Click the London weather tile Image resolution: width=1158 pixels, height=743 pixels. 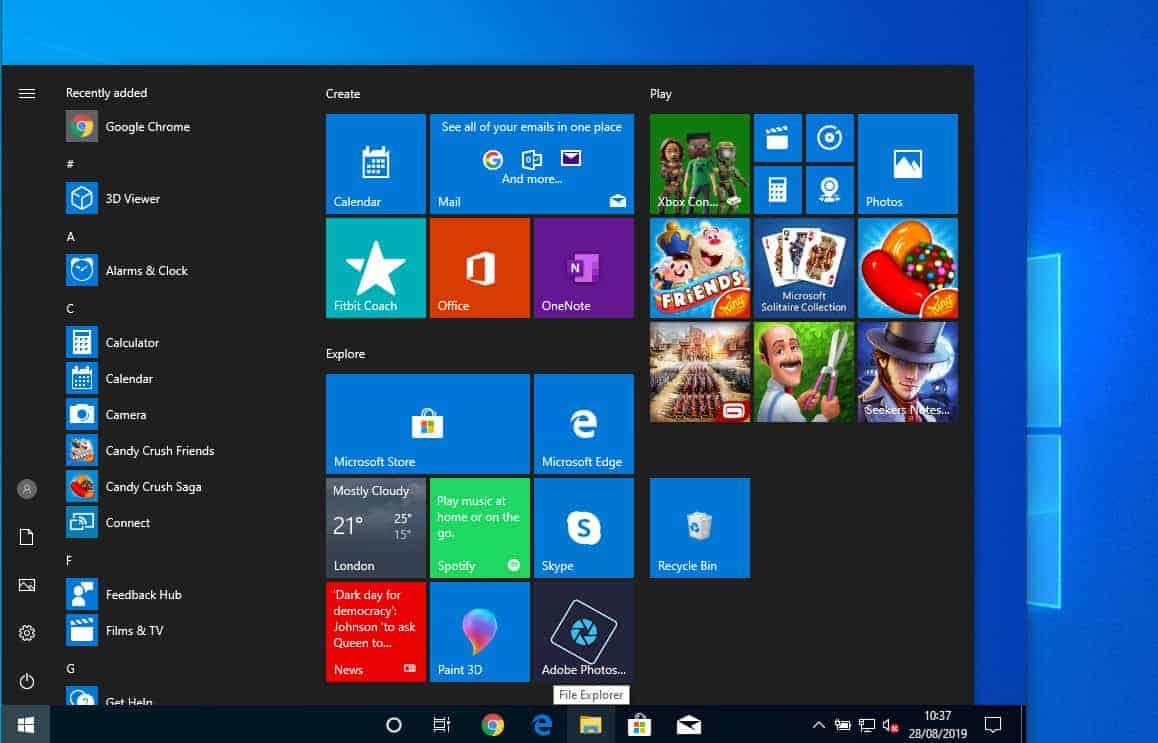tap(375, 527)
